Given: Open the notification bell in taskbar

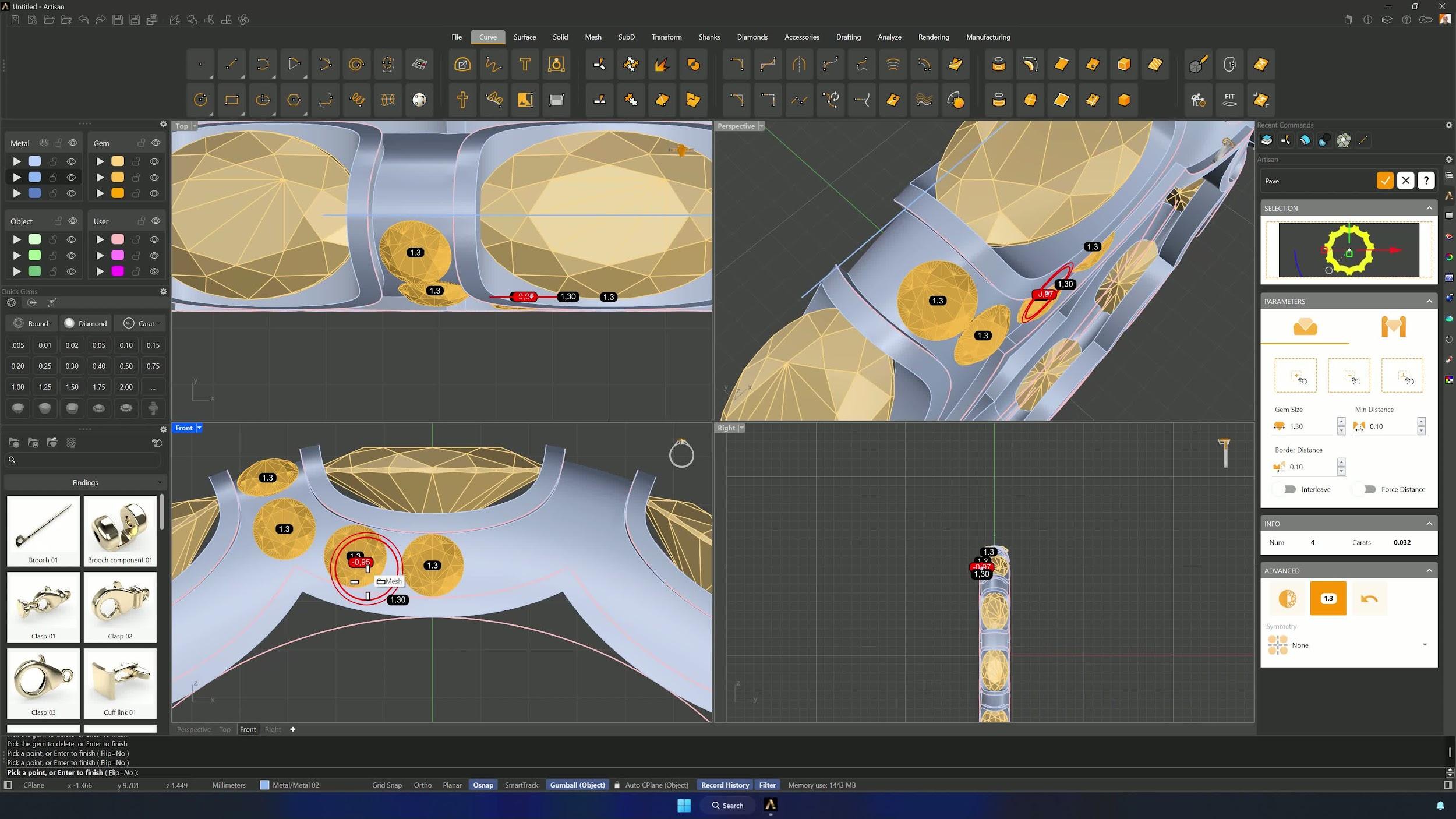Looking at the screenshot, I should pyautogui.click(x=1440, y=806).
